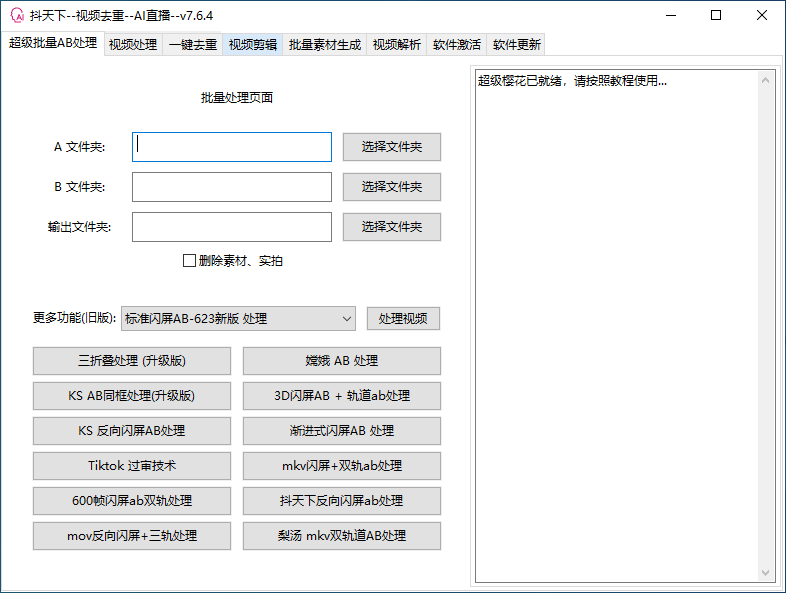Click the log panel scrollbar down arrow
The width and height of the screenshot is (786, 593).
click(x=767, y=573)
